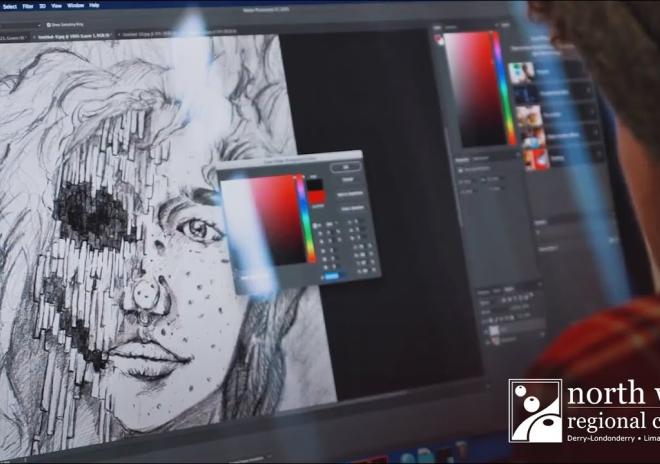Open the 3D menu
Viewport: 660px width, 464px height.
pyautogui.click(x=43, y=6)
